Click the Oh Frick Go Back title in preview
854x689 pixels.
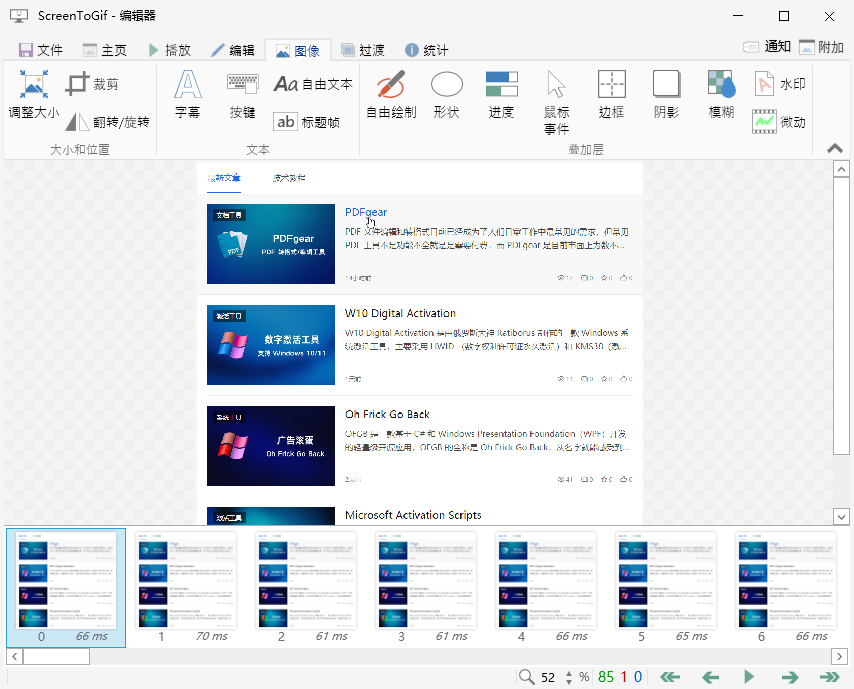pyautogui.click(x=387, y=414)
